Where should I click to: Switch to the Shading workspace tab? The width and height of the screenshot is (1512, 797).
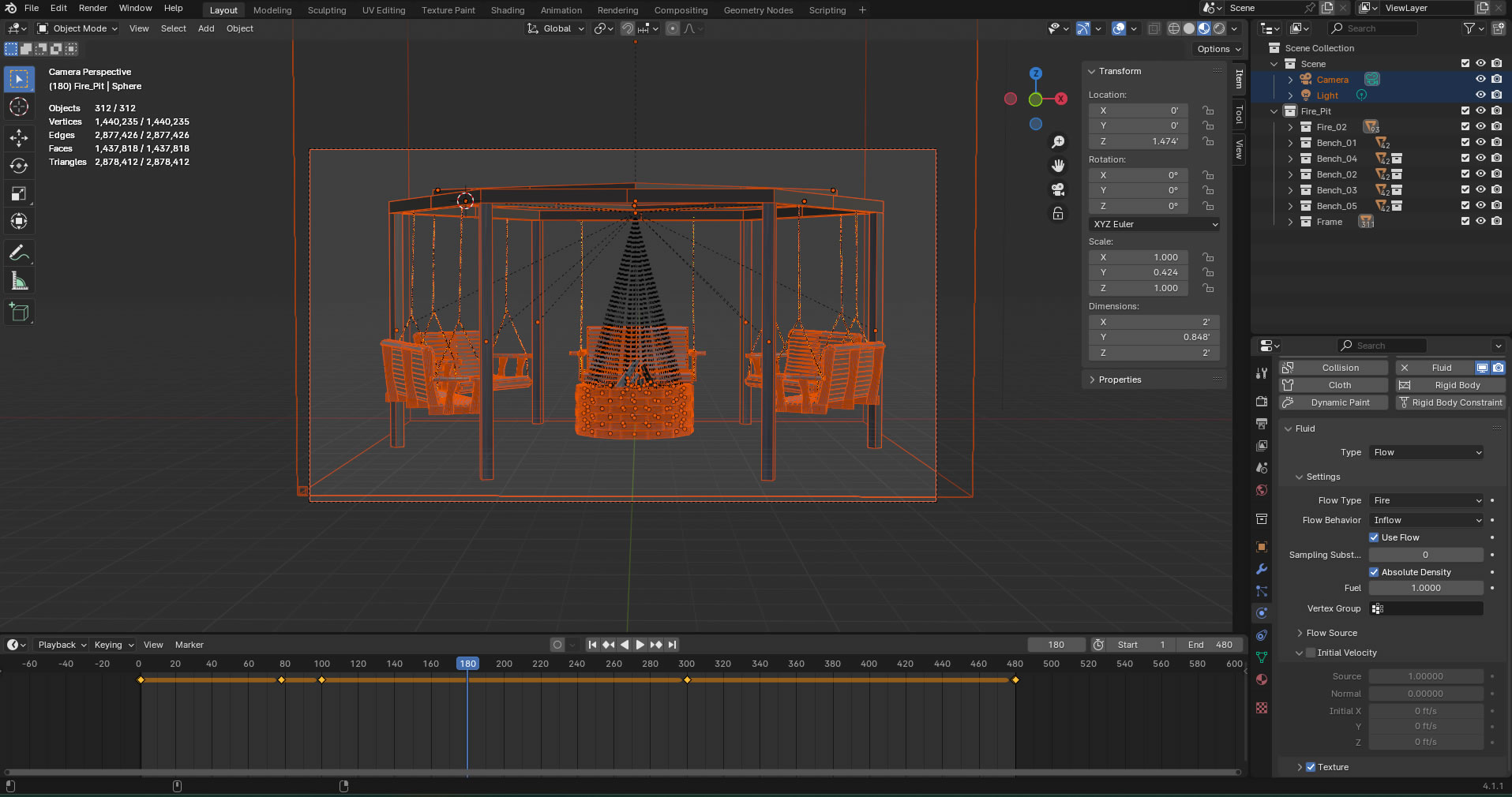507,10
